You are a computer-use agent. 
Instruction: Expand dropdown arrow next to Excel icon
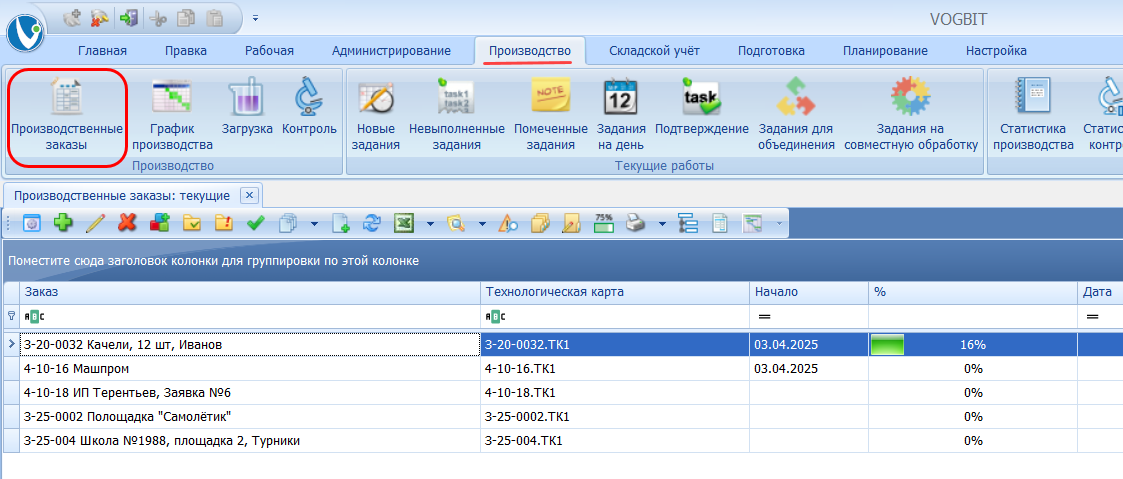[x=430, y=224]
